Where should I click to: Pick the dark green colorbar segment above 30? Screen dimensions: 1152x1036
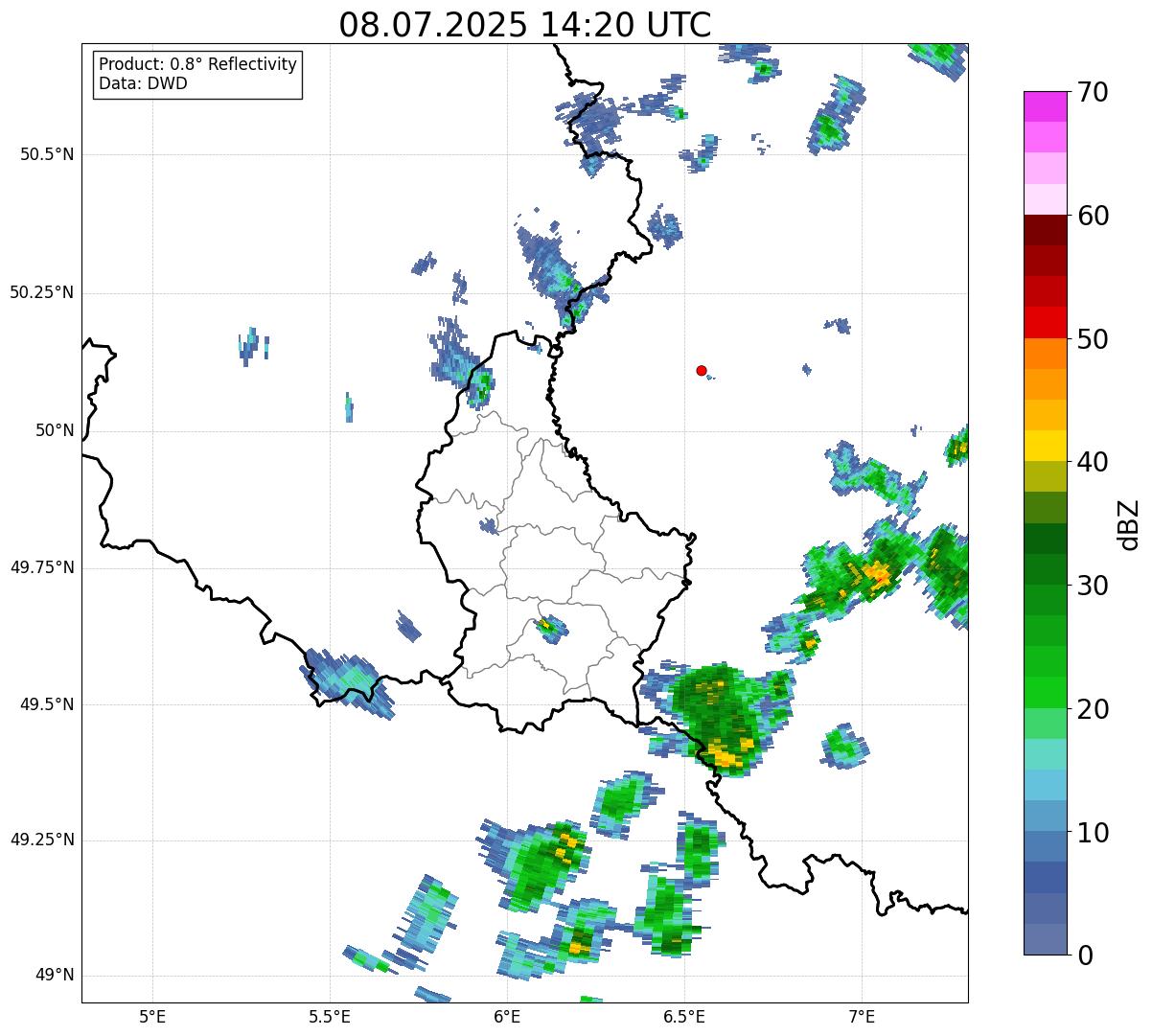pyautogui.click(x=1045, y=569)
